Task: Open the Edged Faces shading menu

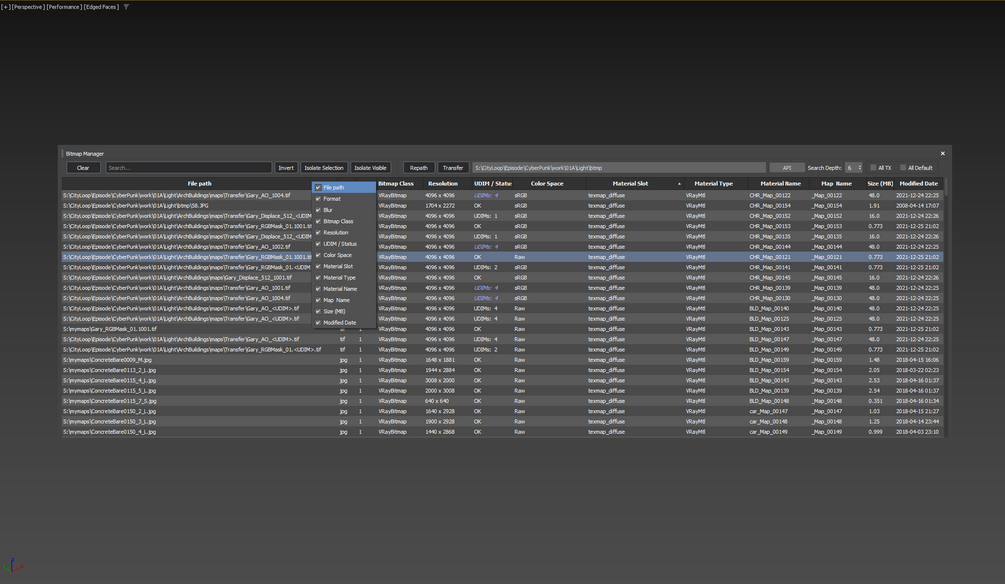Action: coord(101,7)
